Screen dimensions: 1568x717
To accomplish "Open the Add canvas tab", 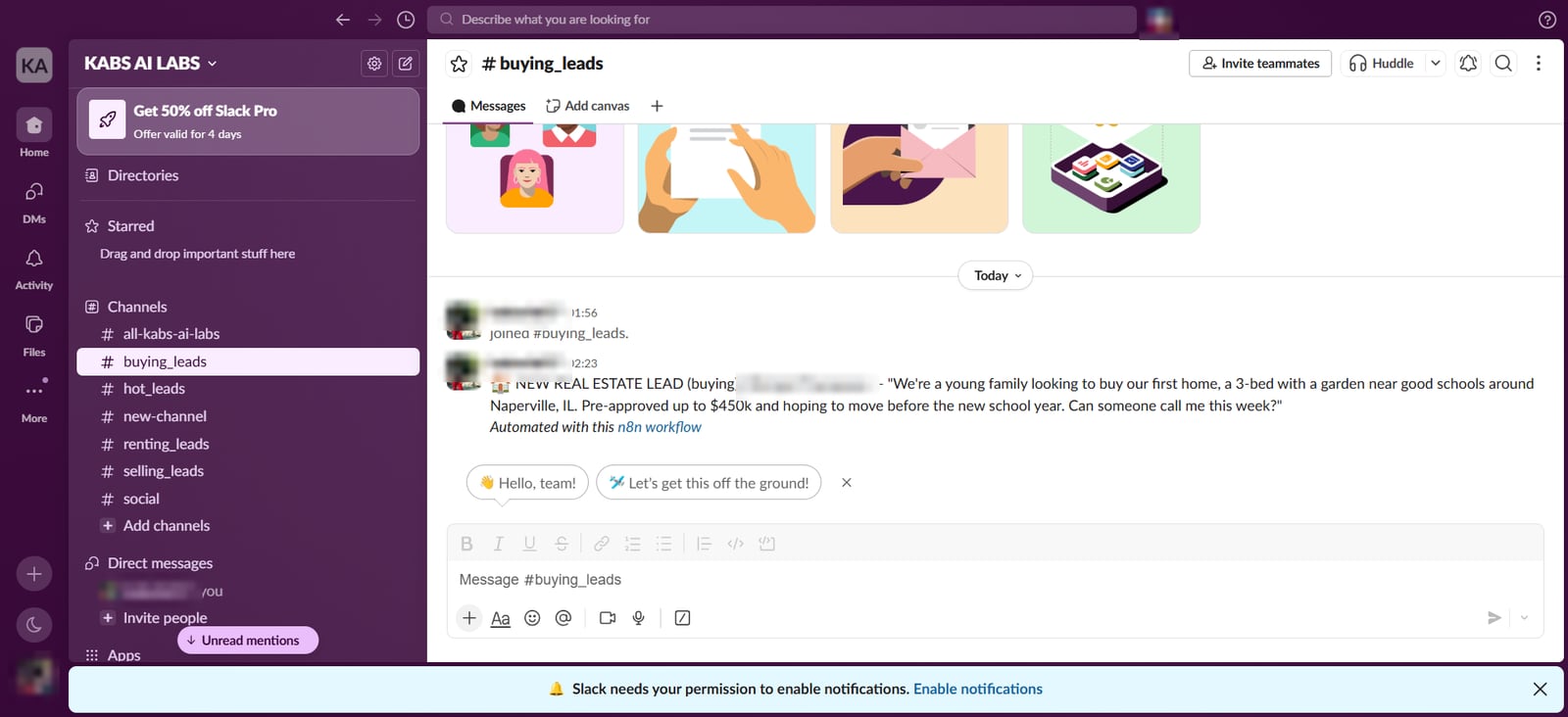I will pyautogui.click(x=588, y=106).
